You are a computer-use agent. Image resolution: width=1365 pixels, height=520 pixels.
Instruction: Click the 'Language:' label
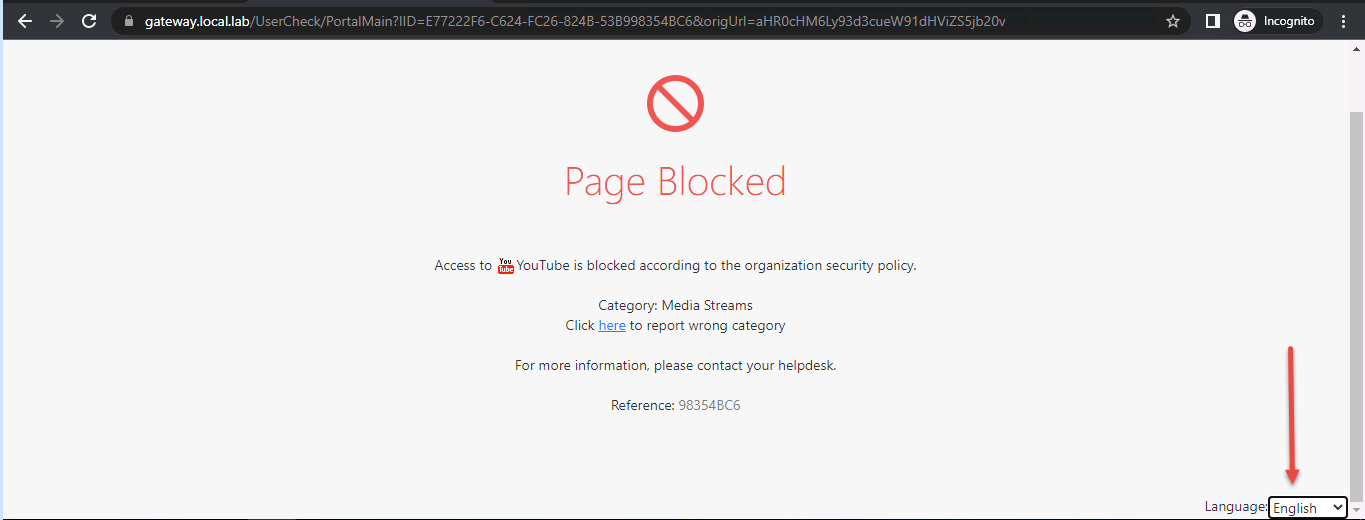1236,507
